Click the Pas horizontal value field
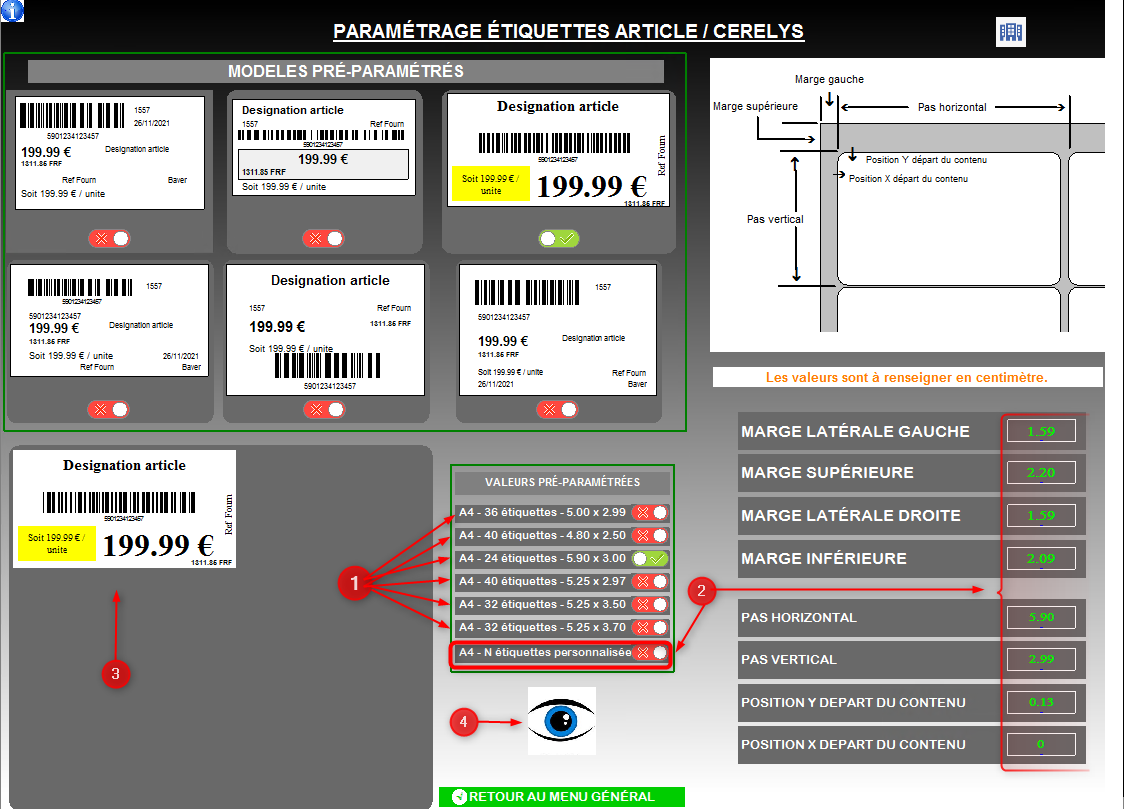 [x=1041, y=617]
